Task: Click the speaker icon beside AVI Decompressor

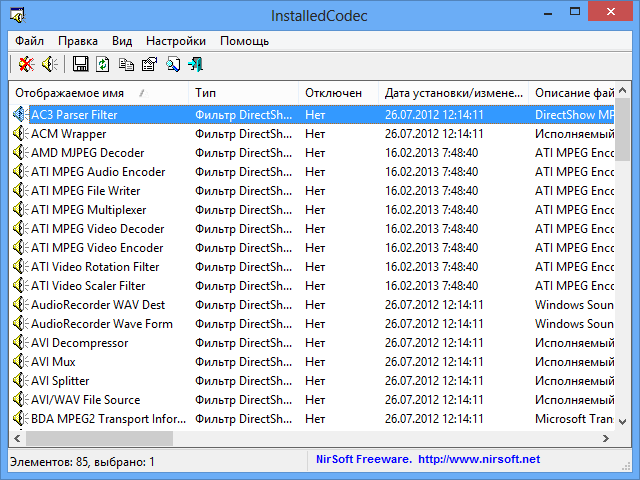Action: [21, 342]
